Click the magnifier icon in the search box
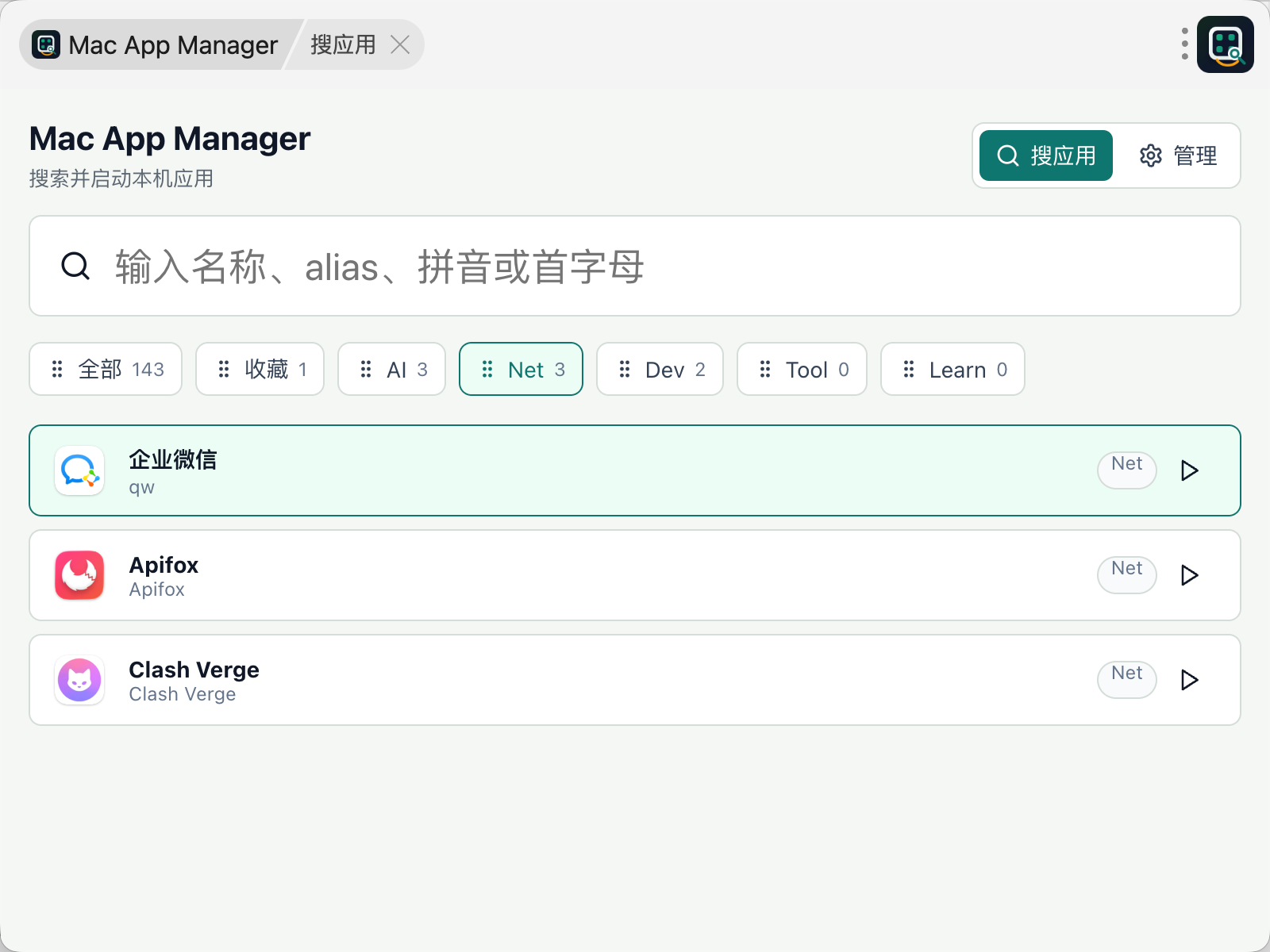 (75, 266)
